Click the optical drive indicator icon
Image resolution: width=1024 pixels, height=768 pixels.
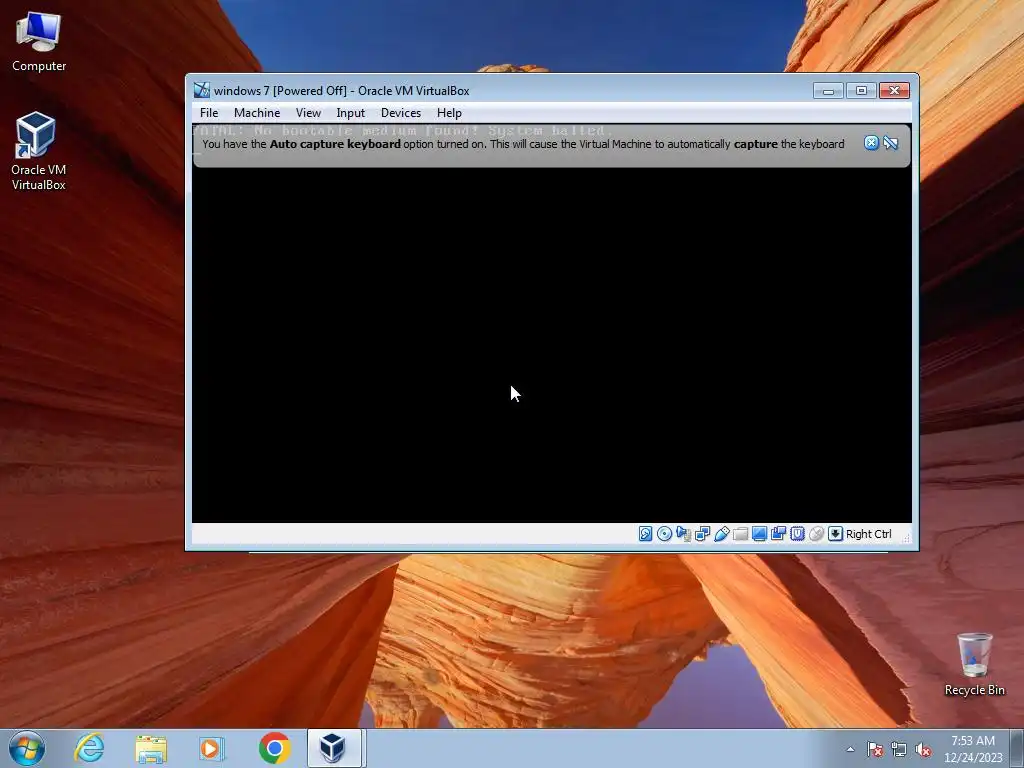[x=664, y=534]
